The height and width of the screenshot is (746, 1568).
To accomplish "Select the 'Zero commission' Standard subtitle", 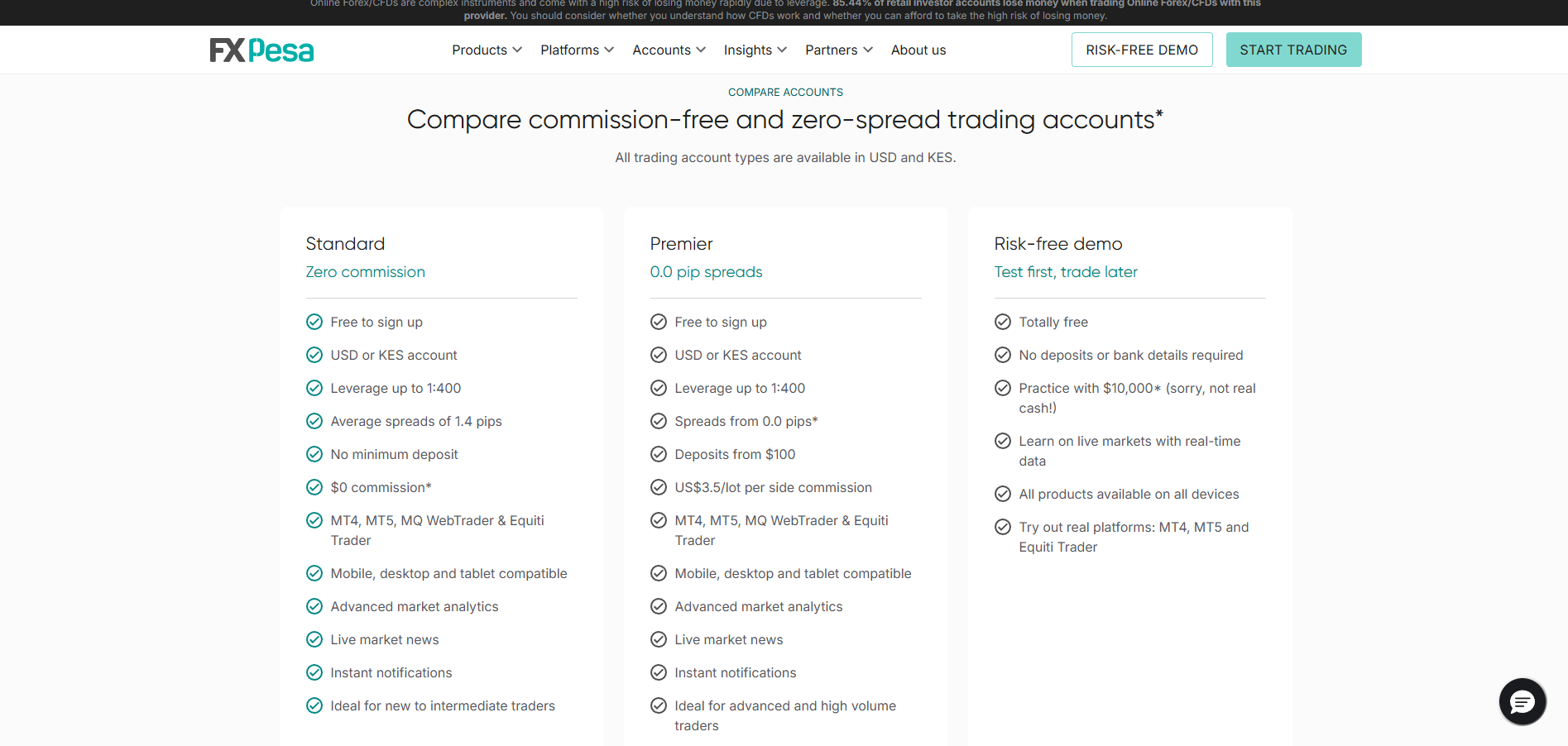I will tap(365, 272).
